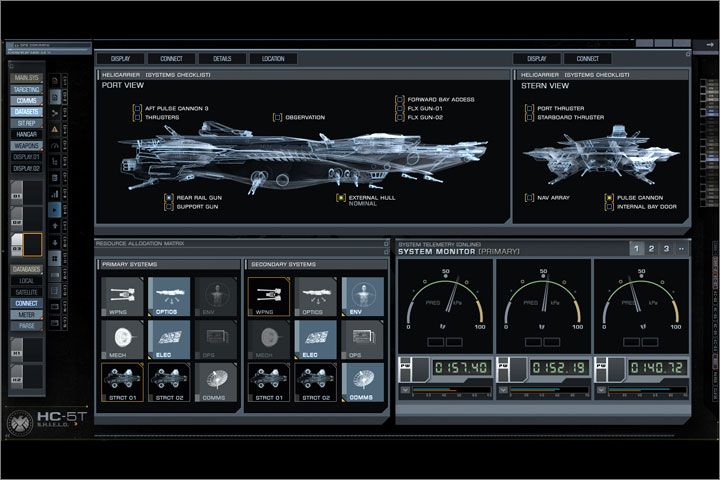Open the ENV icon in Secondary Systems

pyautogui.click(x=362, y=296)
